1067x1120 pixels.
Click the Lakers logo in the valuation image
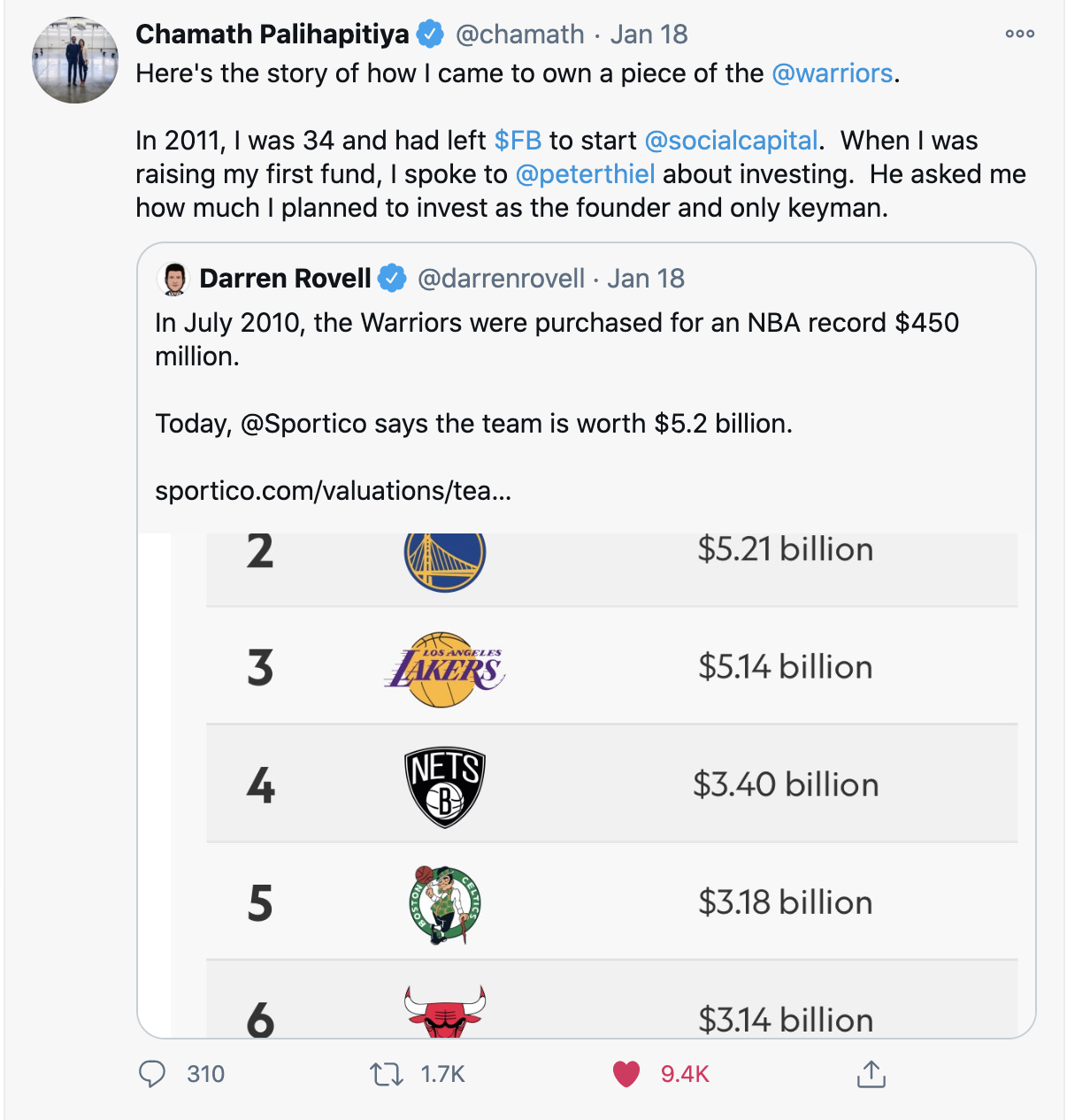(x=445, y=669)
